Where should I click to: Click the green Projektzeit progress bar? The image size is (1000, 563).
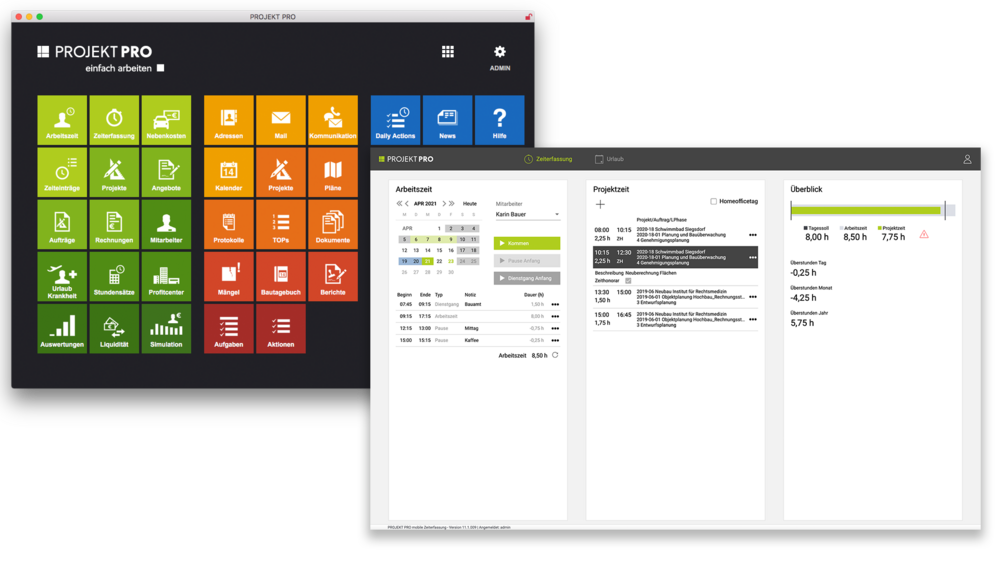pos(866,211)
